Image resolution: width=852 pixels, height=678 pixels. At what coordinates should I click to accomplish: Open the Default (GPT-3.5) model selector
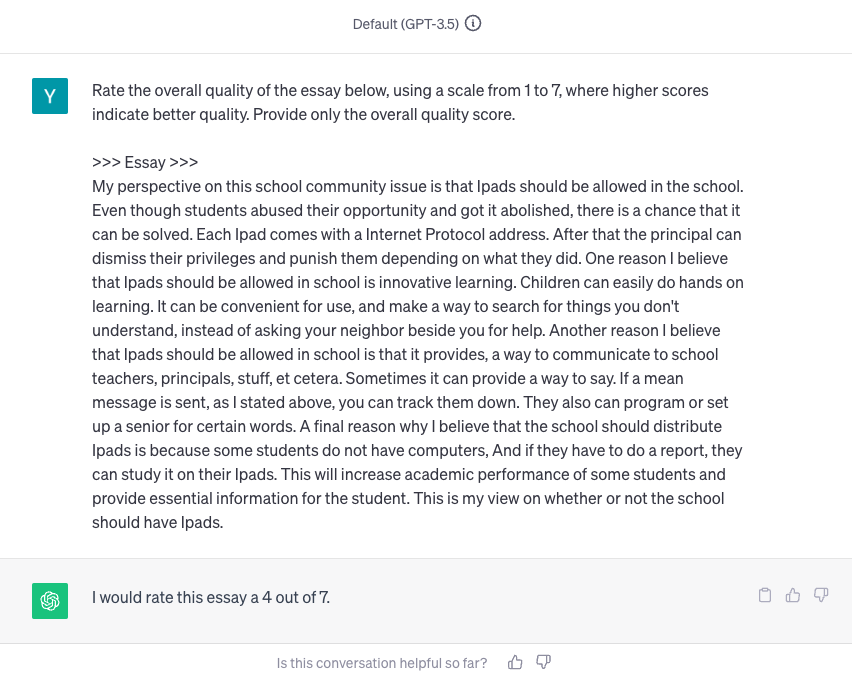pos(406,23)
